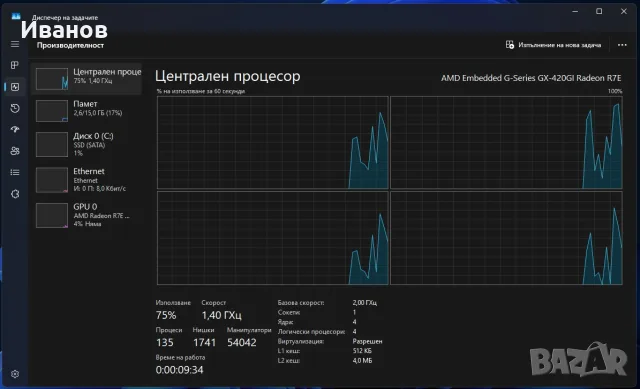
Task: Open the hamburger navigation menu
Action: (x=15, y=44)
